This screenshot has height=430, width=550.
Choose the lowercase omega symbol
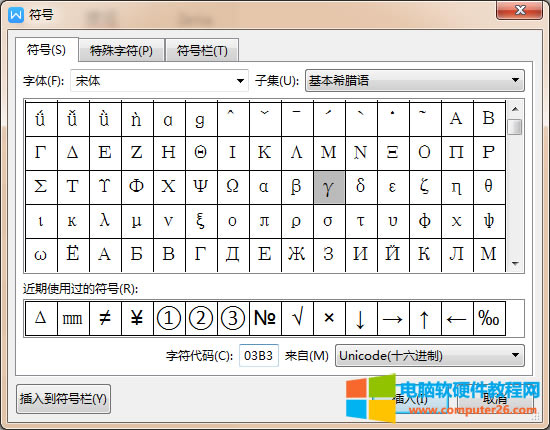point(41,255)
